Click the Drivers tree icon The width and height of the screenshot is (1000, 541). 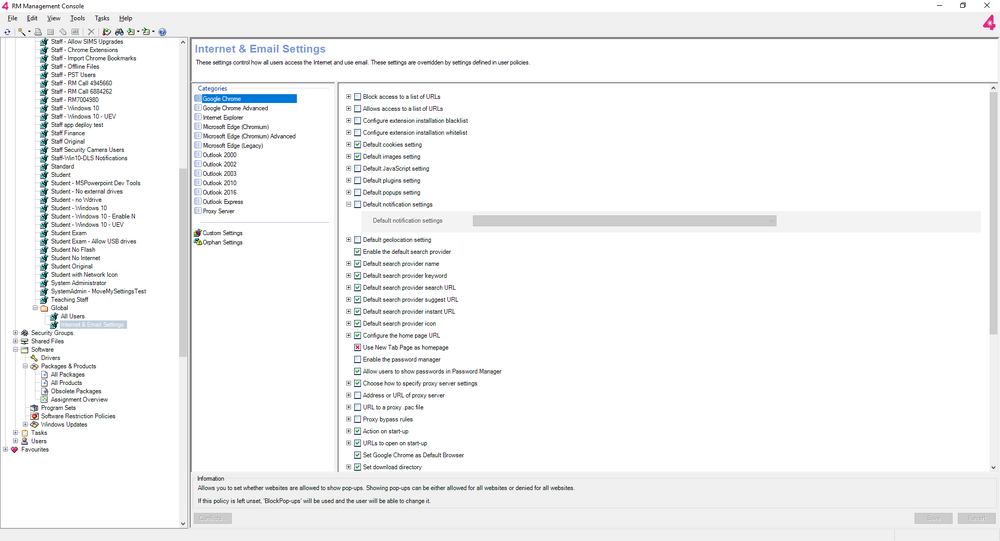click(x=34, y=358)
